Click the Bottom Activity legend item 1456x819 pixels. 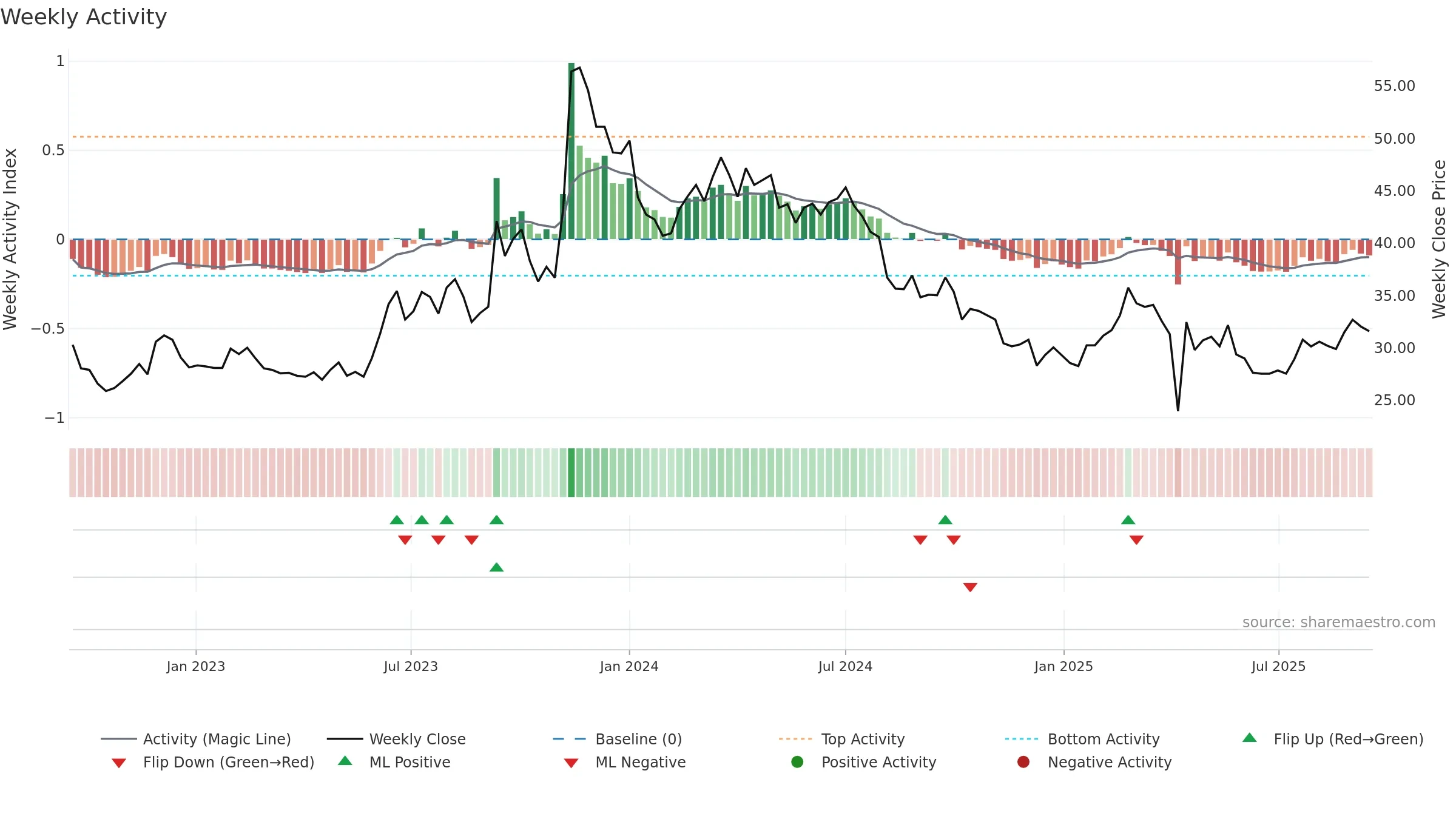1082,739
